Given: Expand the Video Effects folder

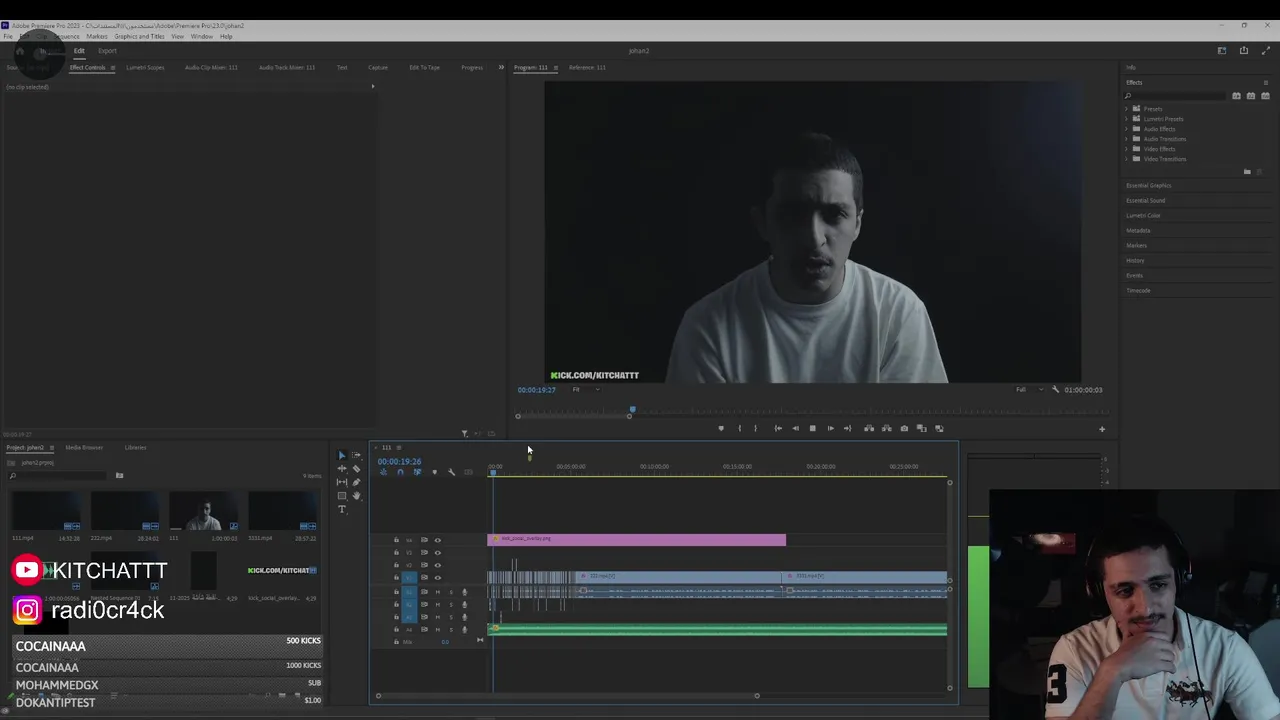Looking at the screenshot, I should [1127, 148].
